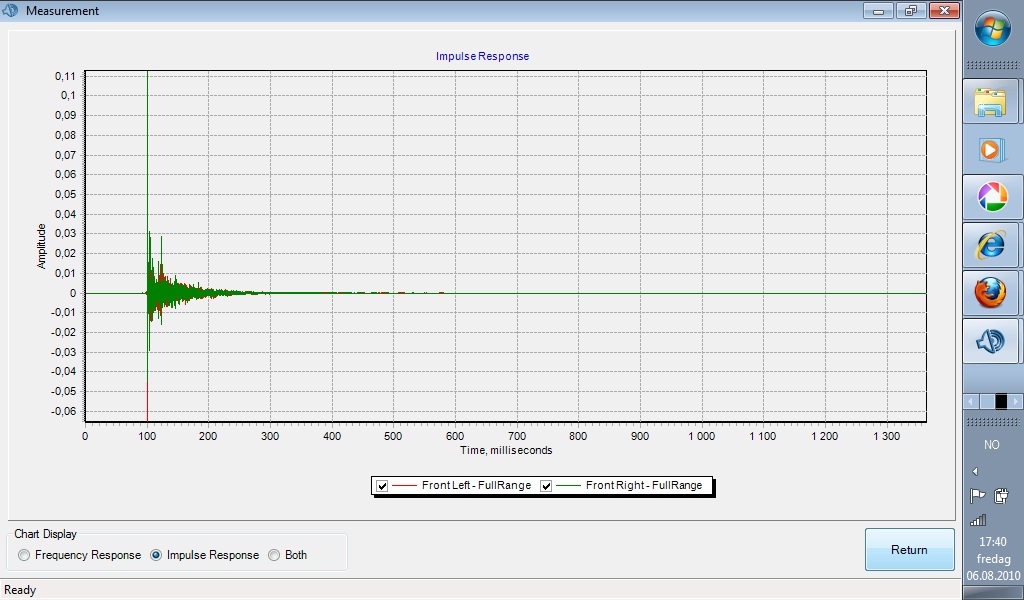
Task: Expand the hidden tray icons arrow
Action: [x=975, y=471]
